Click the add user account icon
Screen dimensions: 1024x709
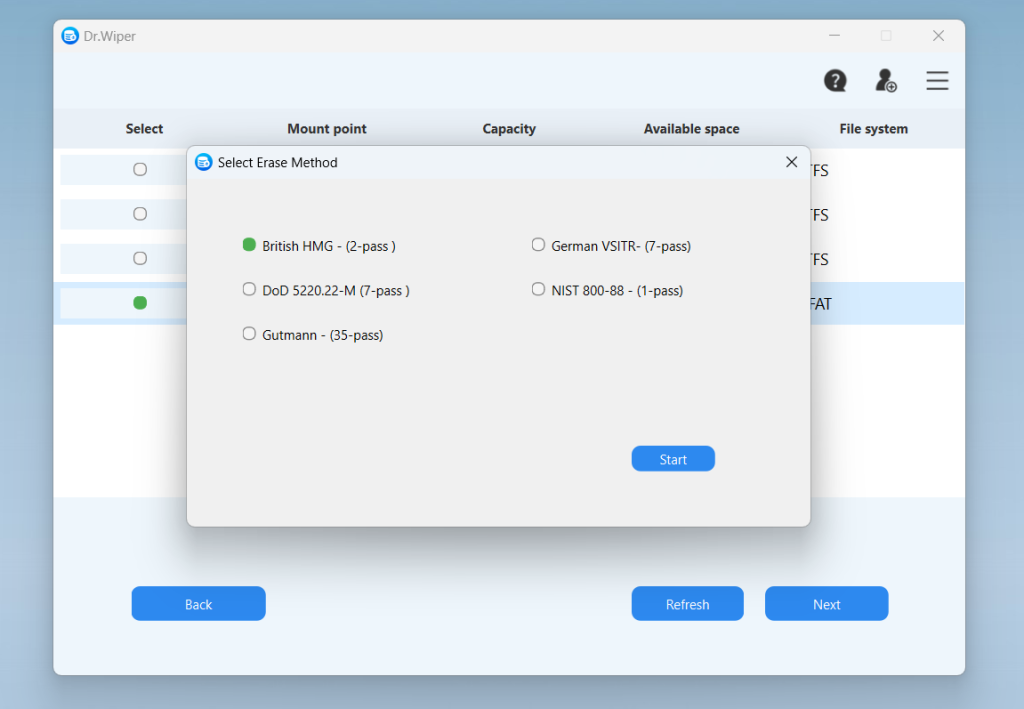pyautogui.click(x=886, y=81)
